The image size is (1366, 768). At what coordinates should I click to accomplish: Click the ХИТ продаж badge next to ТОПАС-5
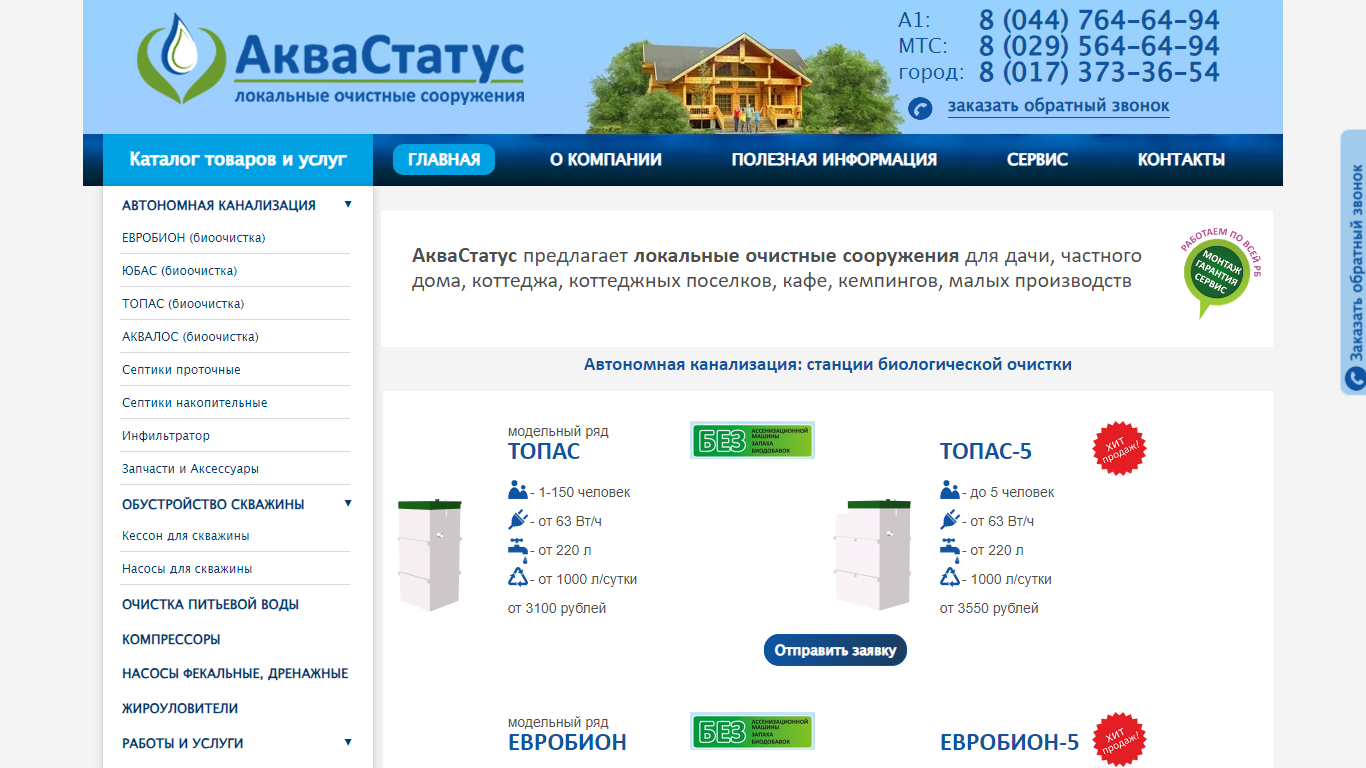(x=1119, y=449)
